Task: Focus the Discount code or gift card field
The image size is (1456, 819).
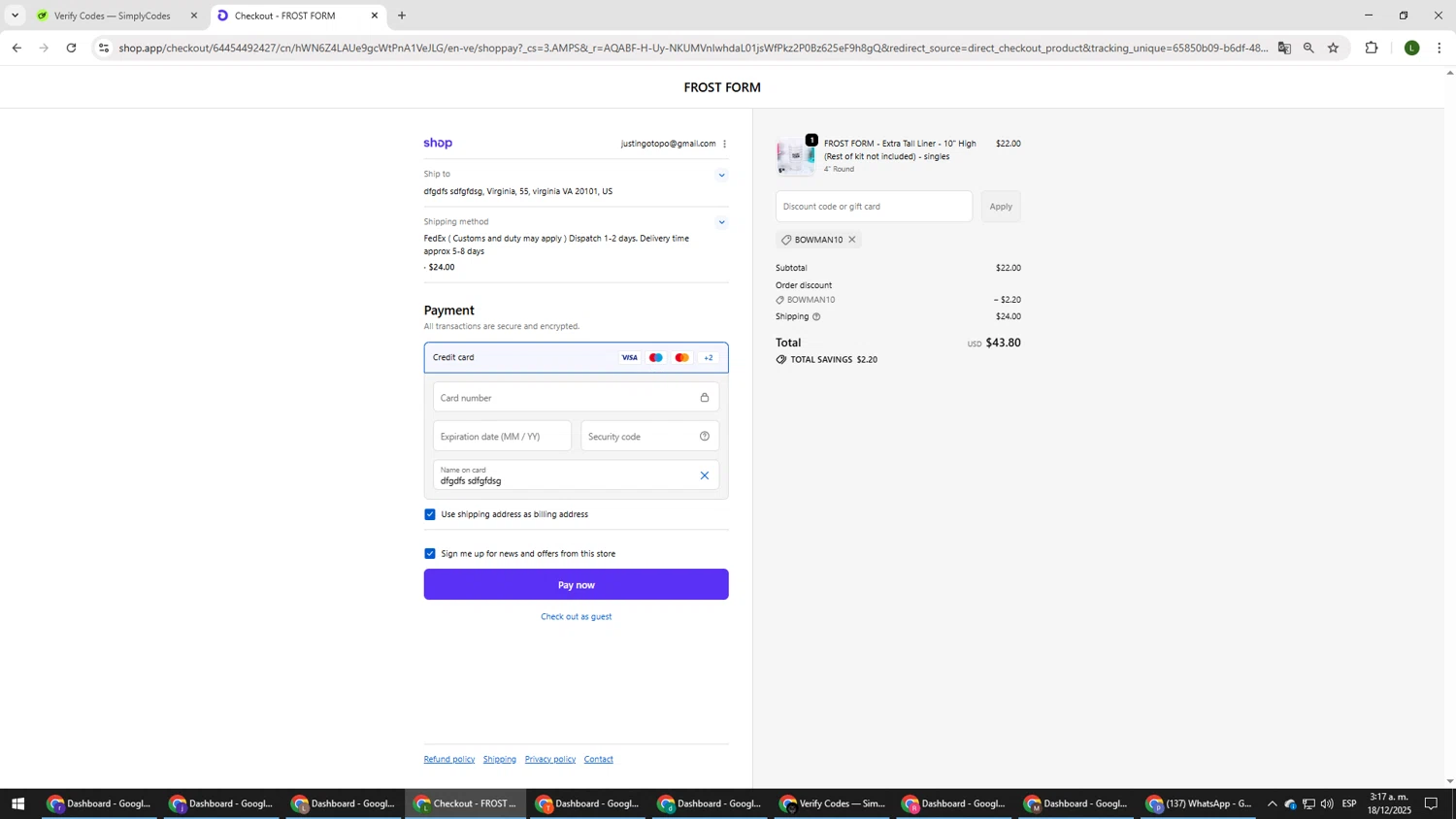Action: tap(874, 207)
